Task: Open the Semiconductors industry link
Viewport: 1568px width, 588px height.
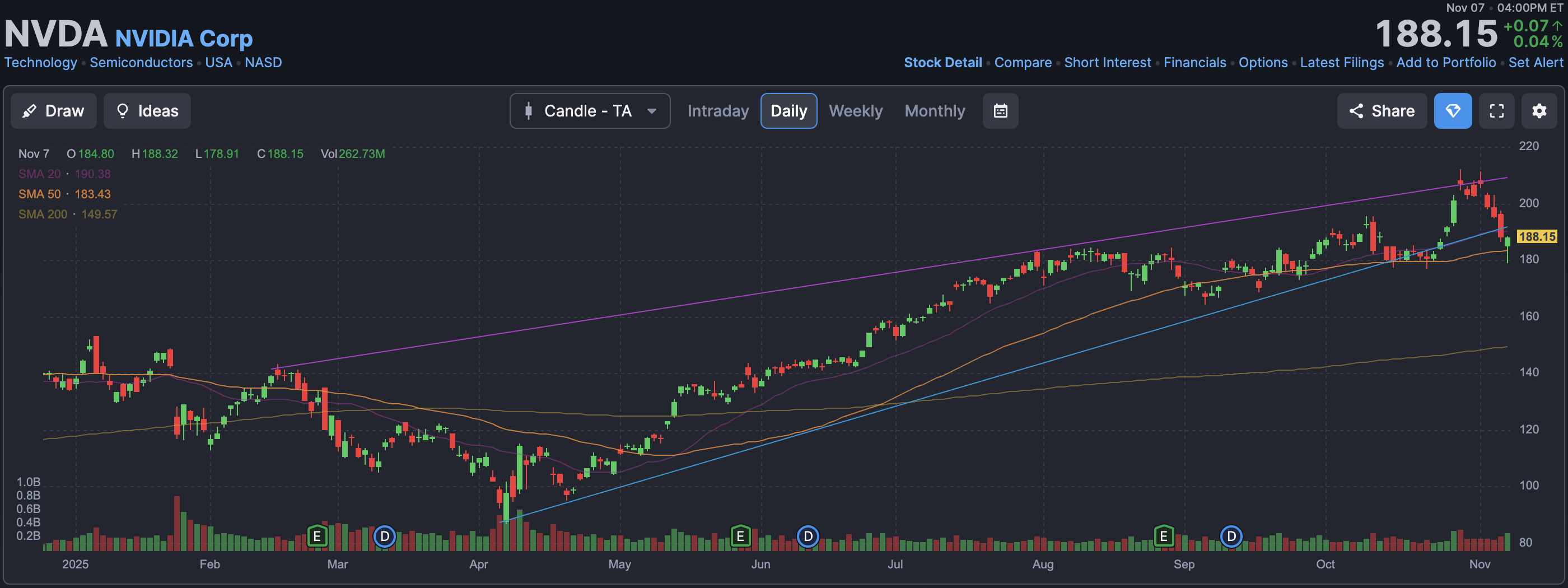Action: 141,63
